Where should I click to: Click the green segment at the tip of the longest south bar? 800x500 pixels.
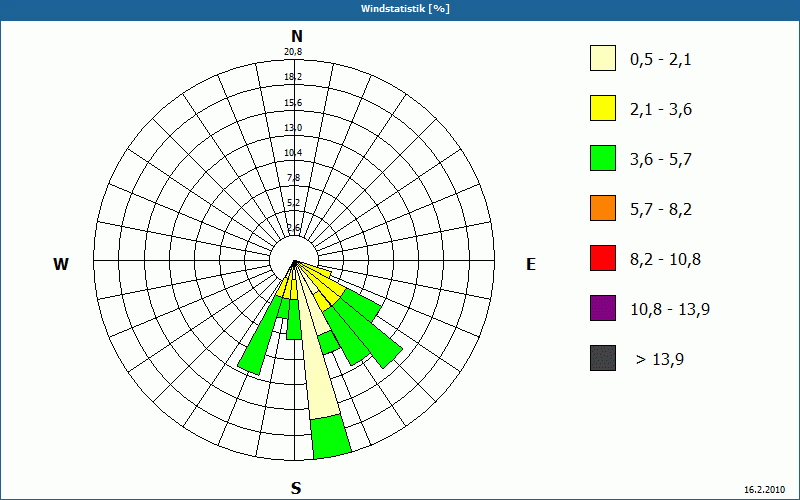coord(331,437)
